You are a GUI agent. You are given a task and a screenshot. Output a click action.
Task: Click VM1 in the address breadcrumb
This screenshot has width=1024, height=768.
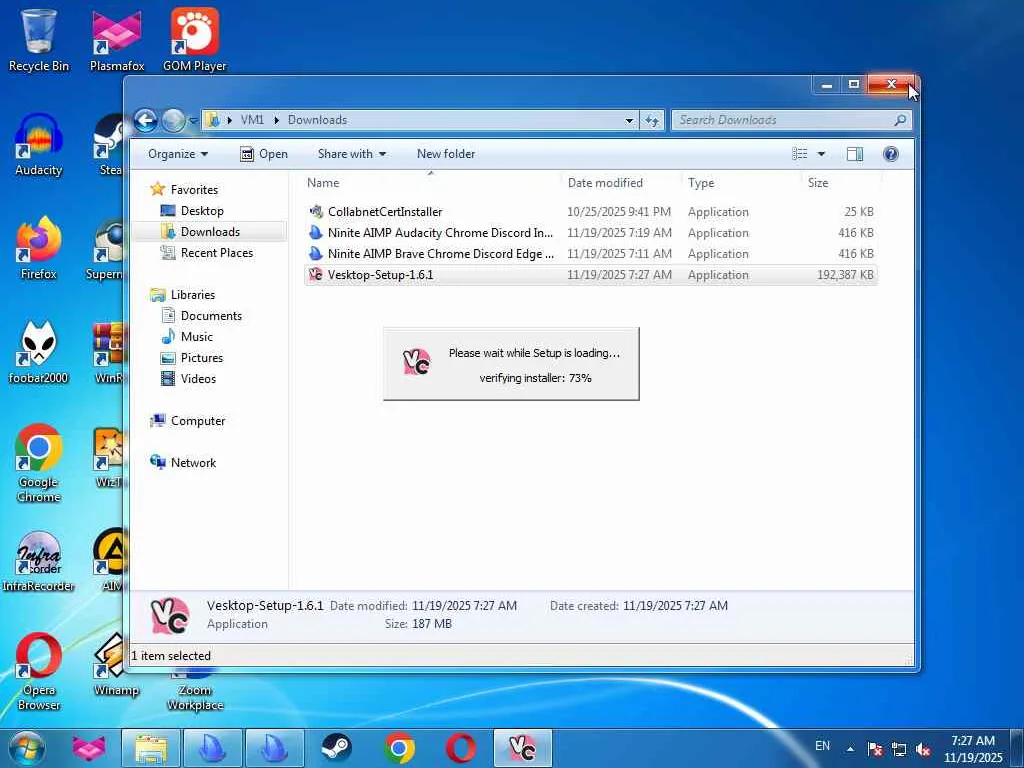click(x=252, y=120)
